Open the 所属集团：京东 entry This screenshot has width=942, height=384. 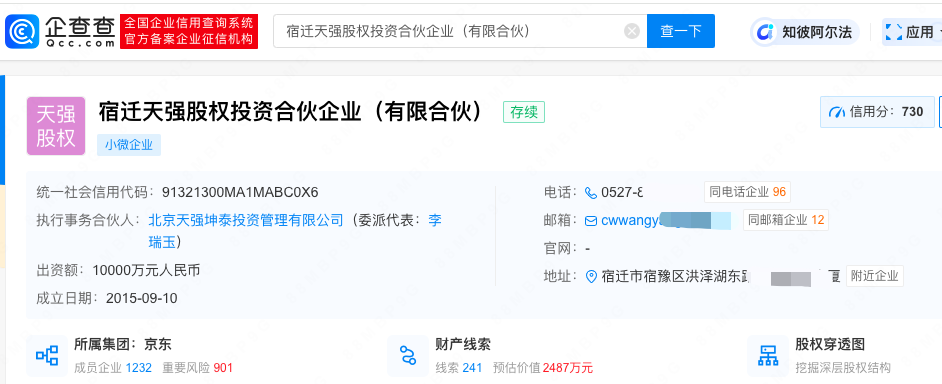(x=123, y=344)
